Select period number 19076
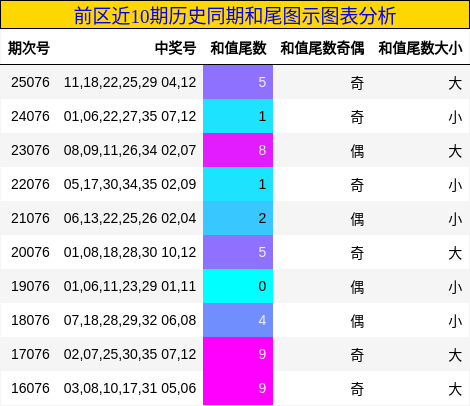The height and width of the screenshot is (406, 470). (30, 286)
